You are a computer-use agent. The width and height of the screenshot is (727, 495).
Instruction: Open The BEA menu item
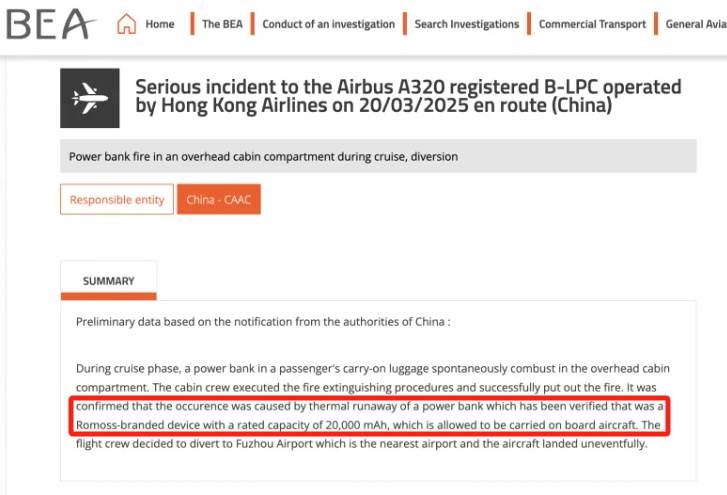[x=222, y=24]
